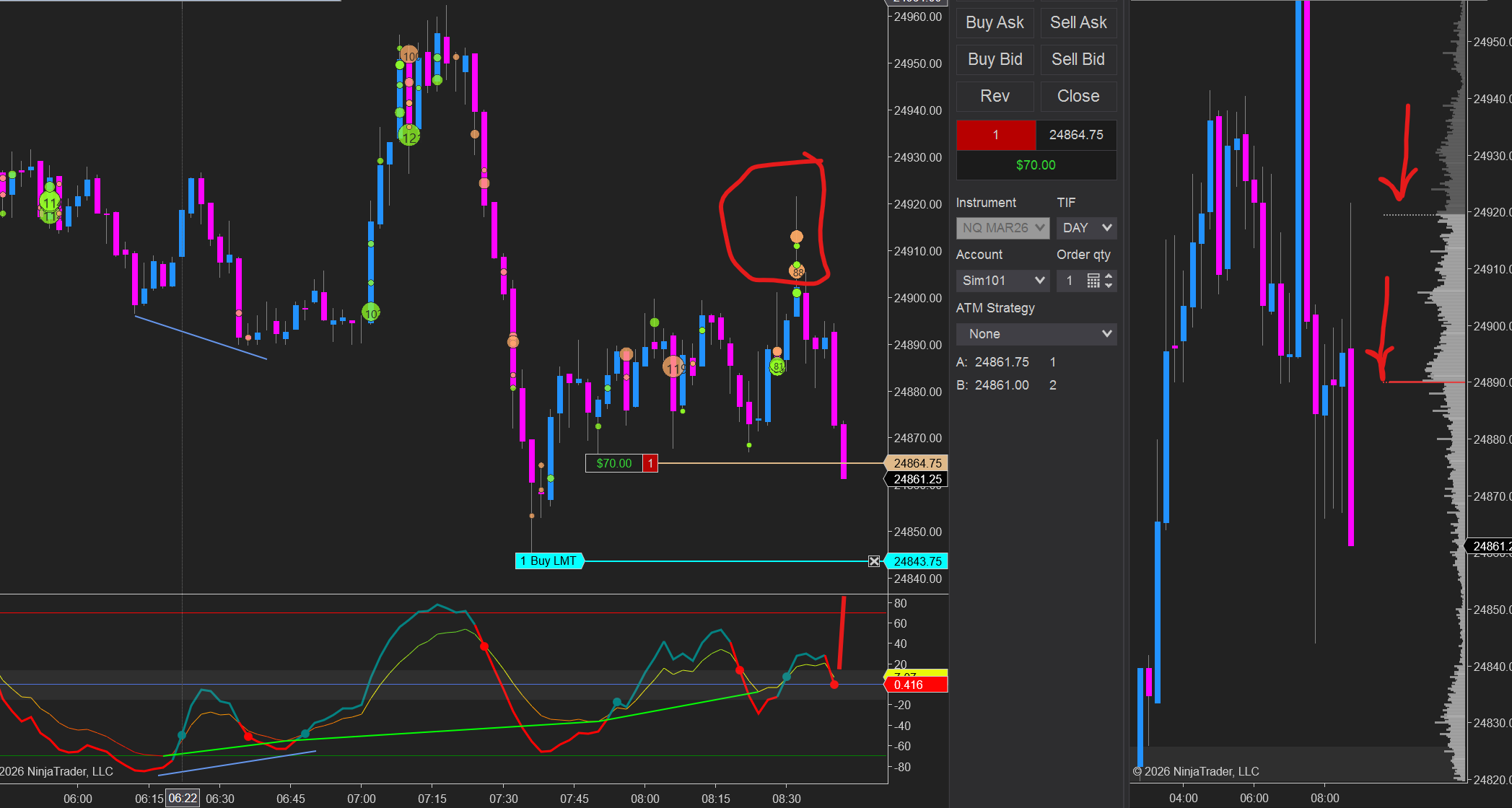1512x808 pixels.
Task: Cancel the Buy LMT order with X icon
Action: click(x=874, y=561)
